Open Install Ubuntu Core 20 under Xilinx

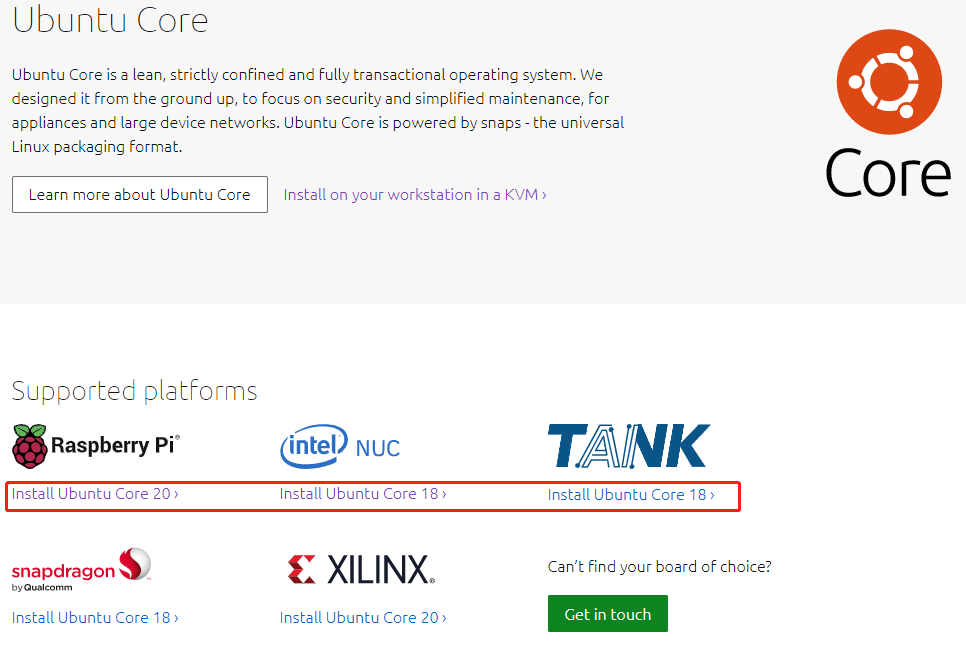pos(363,618)
